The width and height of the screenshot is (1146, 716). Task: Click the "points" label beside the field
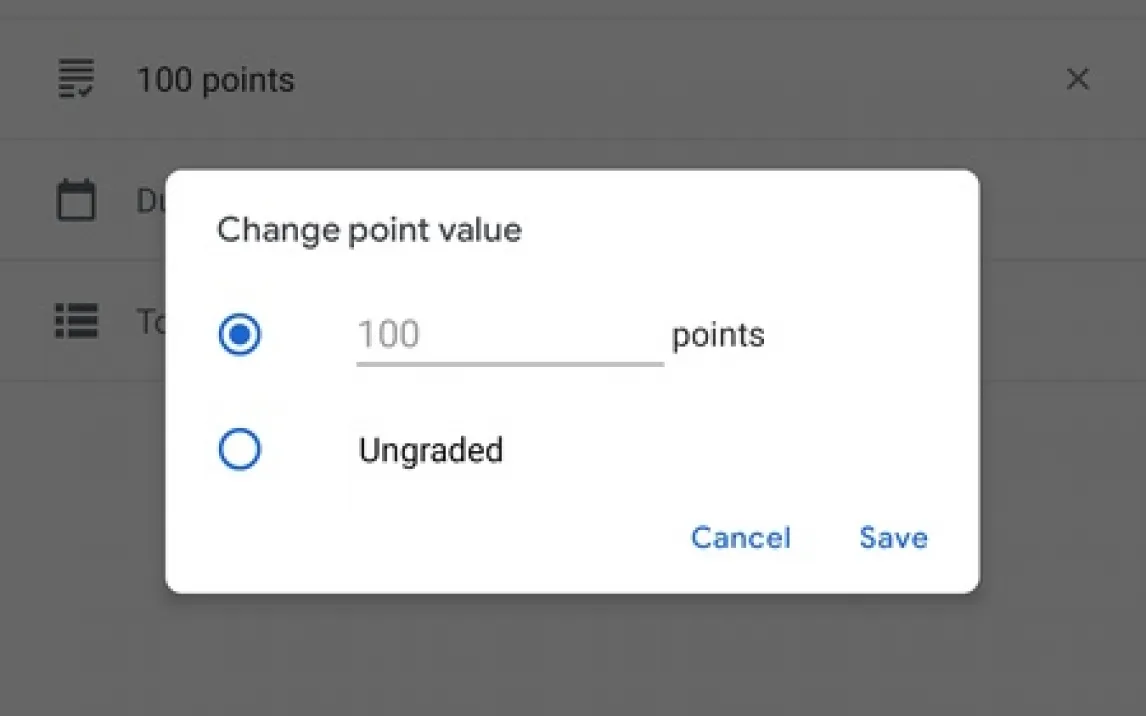pos(718,335)
